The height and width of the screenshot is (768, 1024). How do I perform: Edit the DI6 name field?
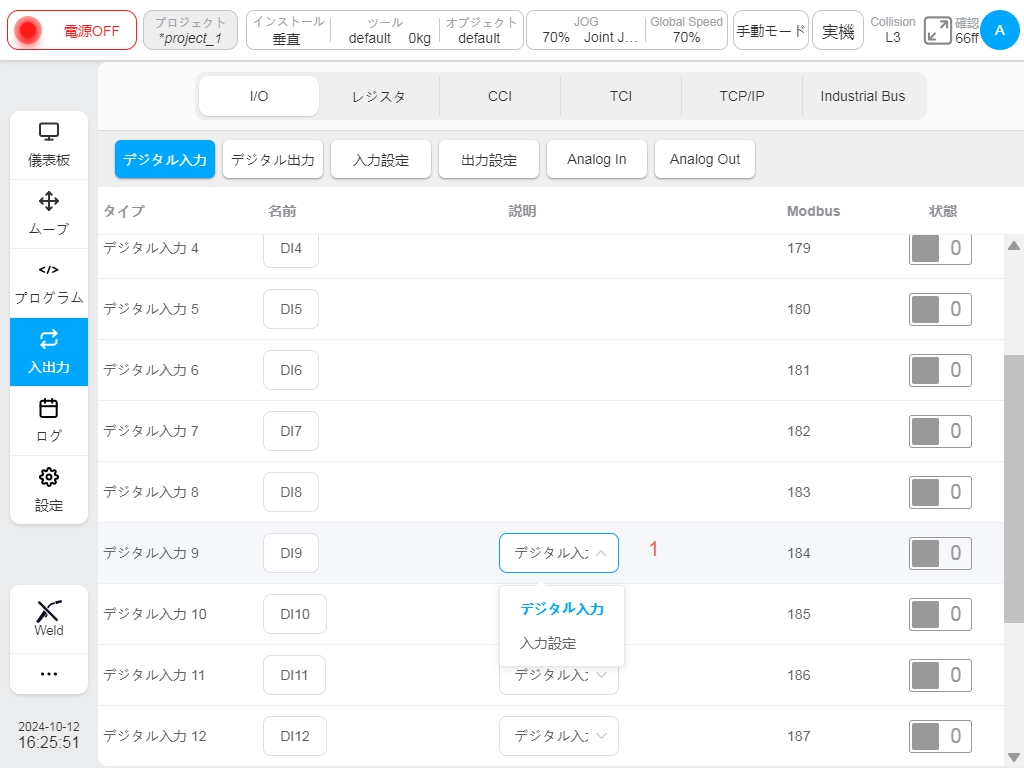click(x=291, y=370)
